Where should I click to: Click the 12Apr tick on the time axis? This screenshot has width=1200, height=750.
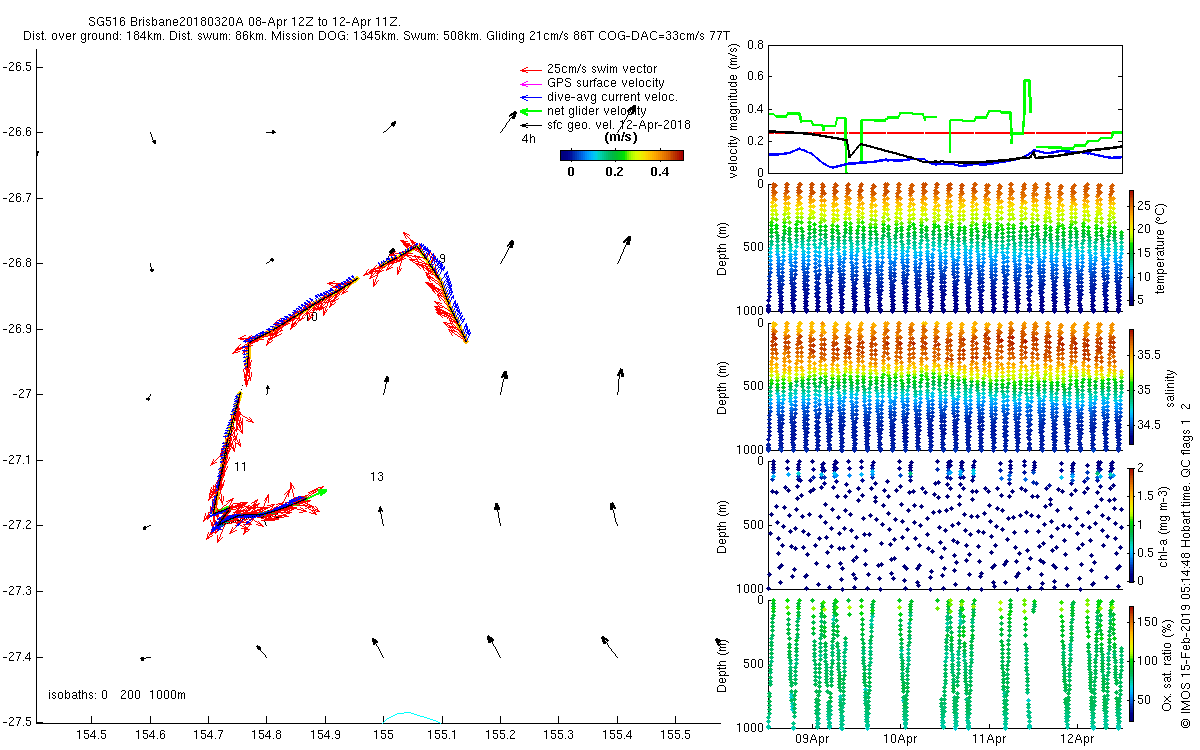point(1077,739)
